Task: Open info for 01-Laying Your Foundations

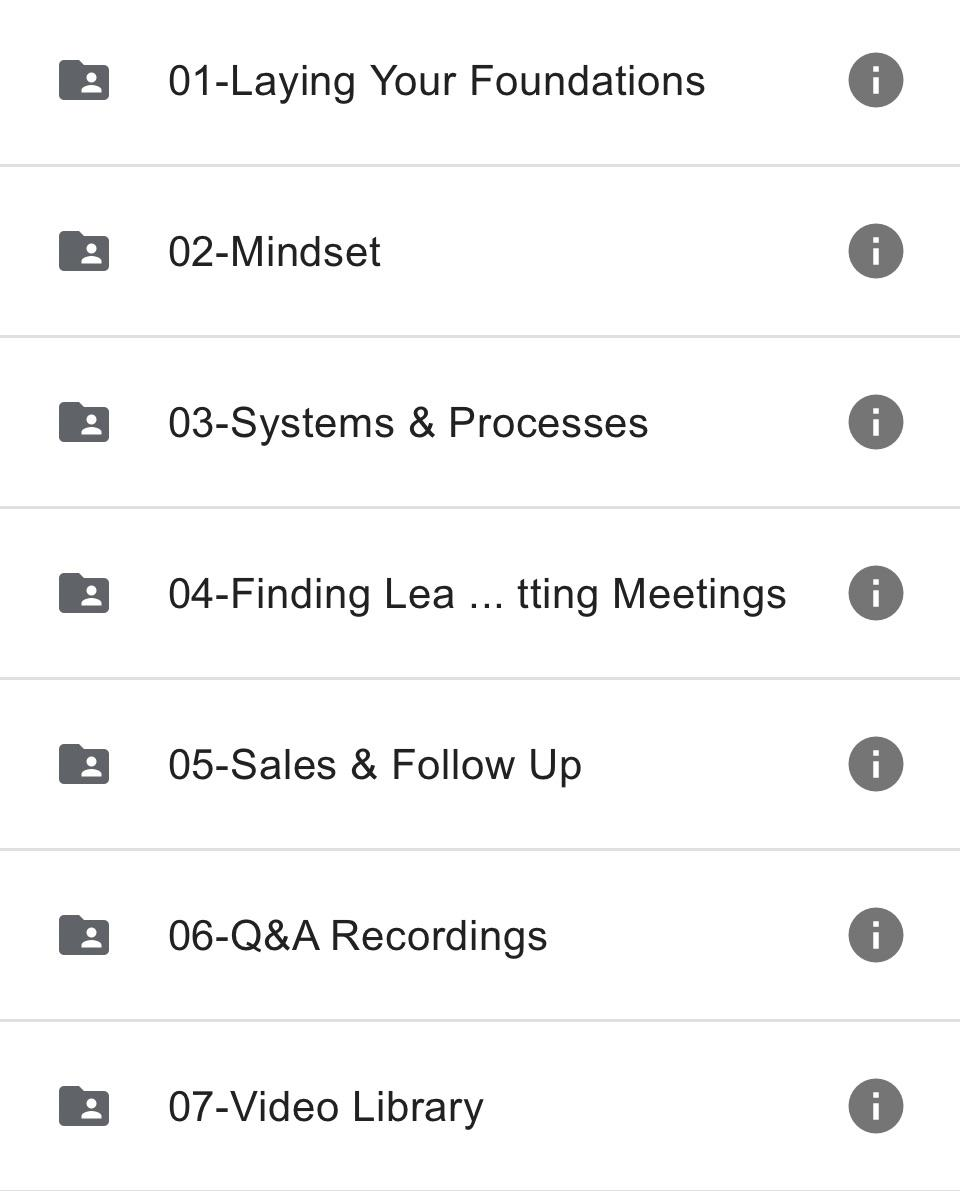Action: click(876, 80)
